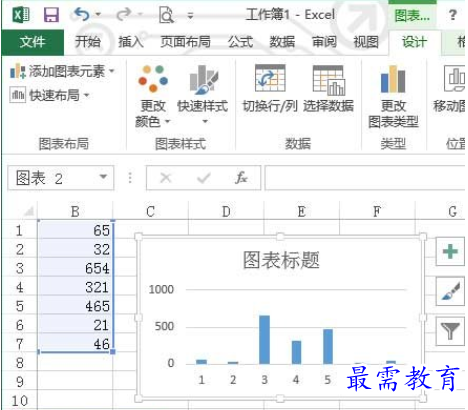The width and height of the screenshot is (468, 410).
Task: Click the 500 vertical axis label
Action: tap(164, 326)
